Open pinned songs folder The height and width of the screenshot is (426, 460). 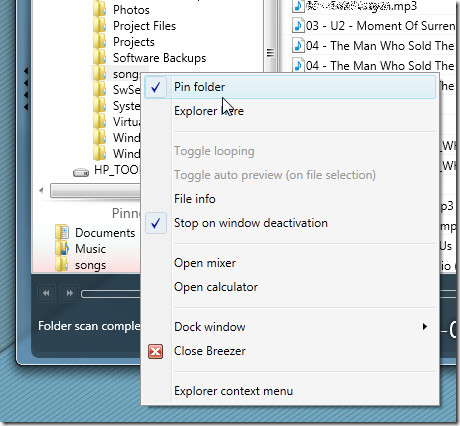[x=90, y=265]
